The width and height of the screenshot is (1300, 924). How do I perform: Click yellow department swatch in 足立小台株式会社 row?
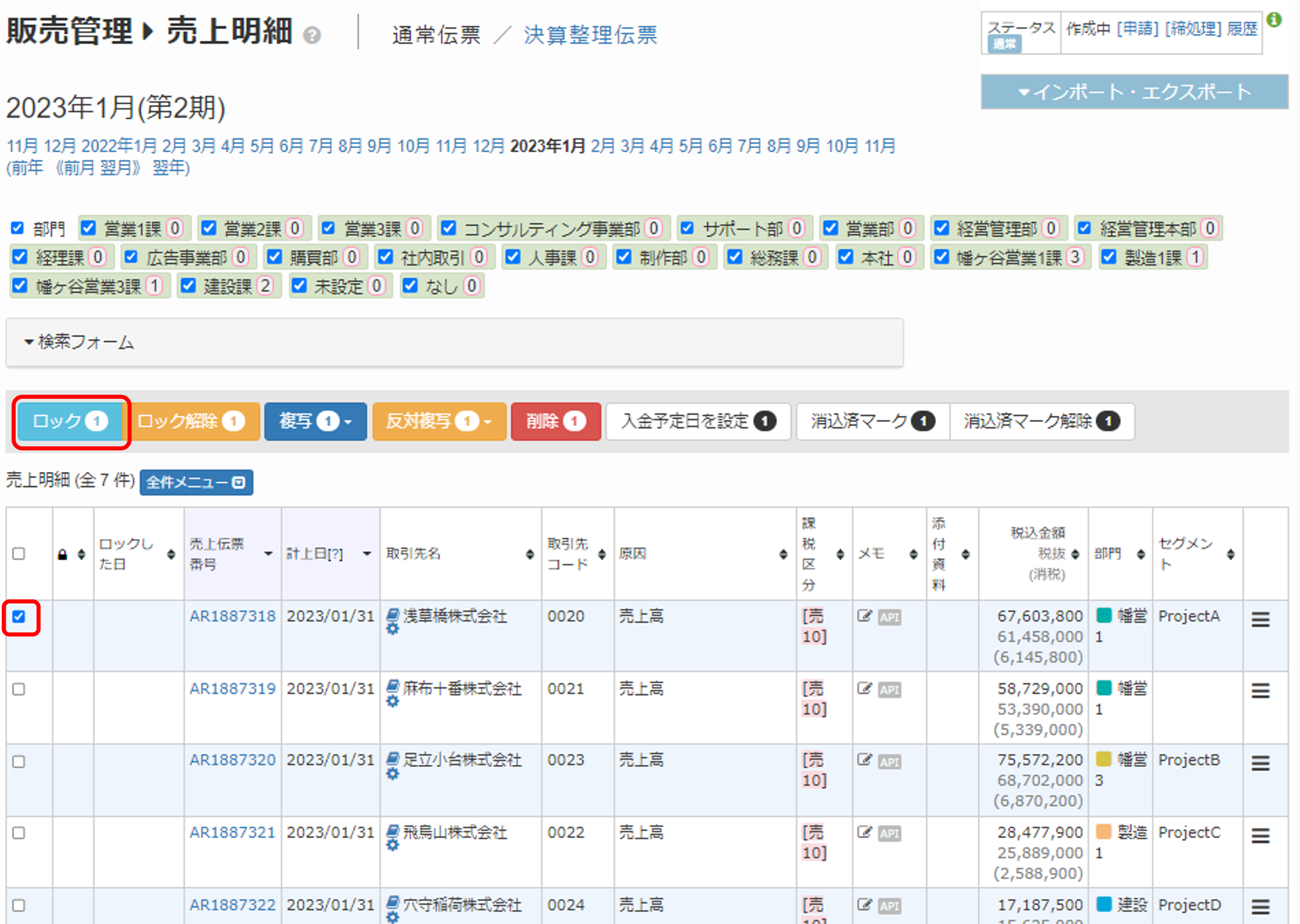pyautogui.click(x=1104, y=759)
